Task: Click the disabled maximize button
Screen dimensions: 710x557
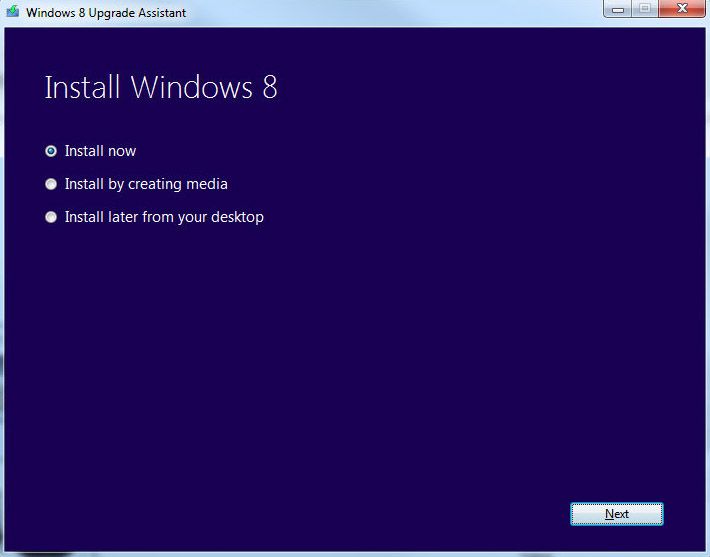Action: (645, 9)
